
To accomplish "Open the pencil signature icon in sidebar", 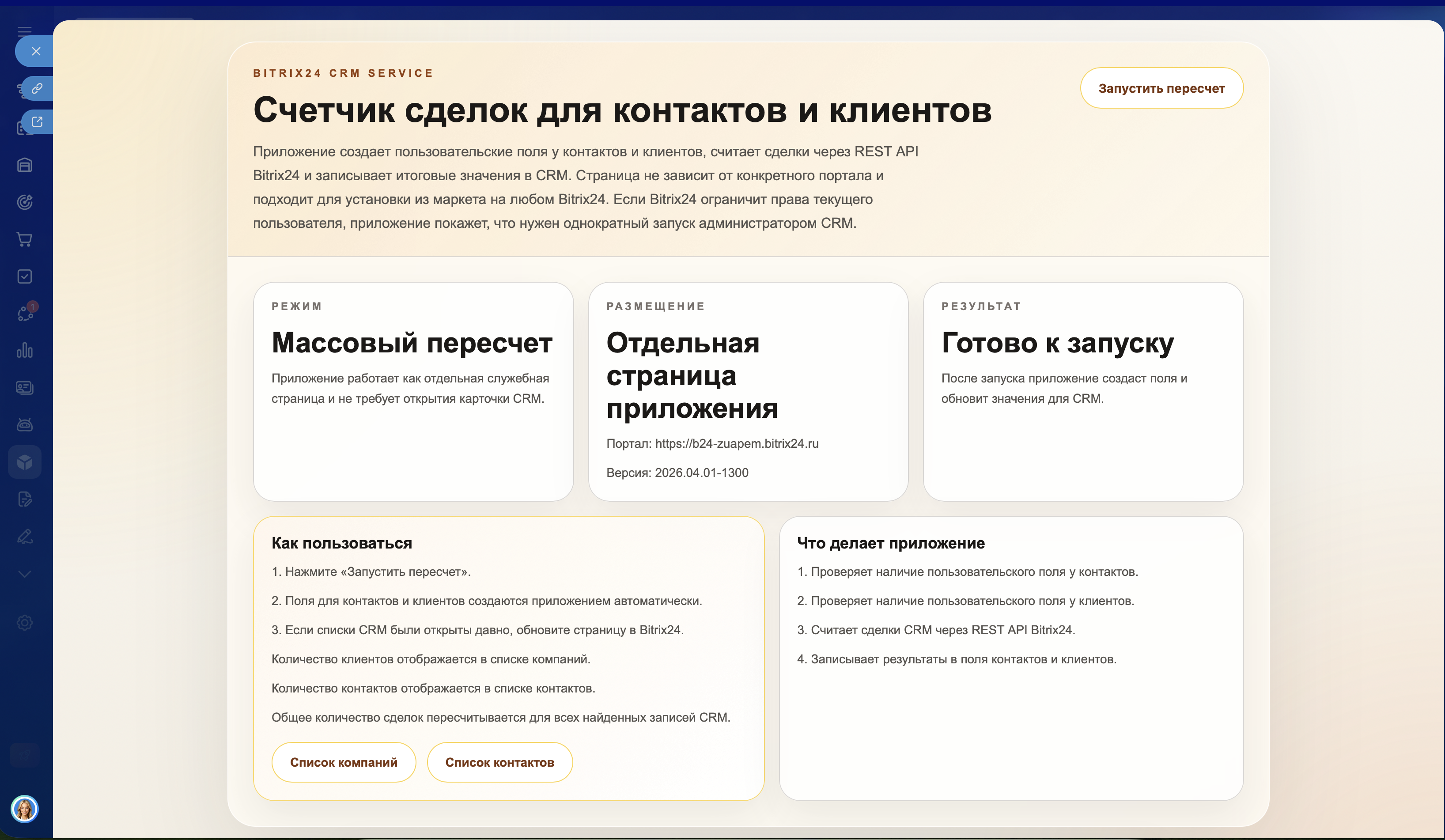I will pos(25,537).
